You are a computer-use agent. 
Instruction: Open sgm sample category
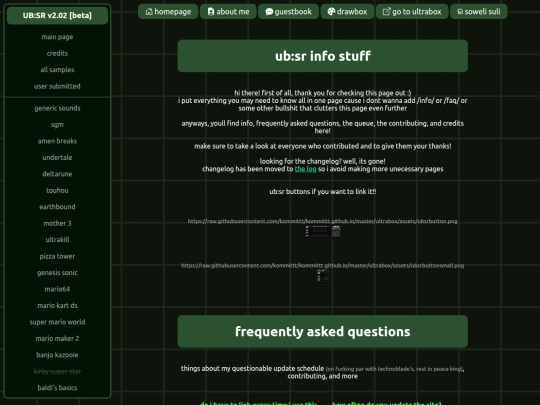tap(57, 125)
